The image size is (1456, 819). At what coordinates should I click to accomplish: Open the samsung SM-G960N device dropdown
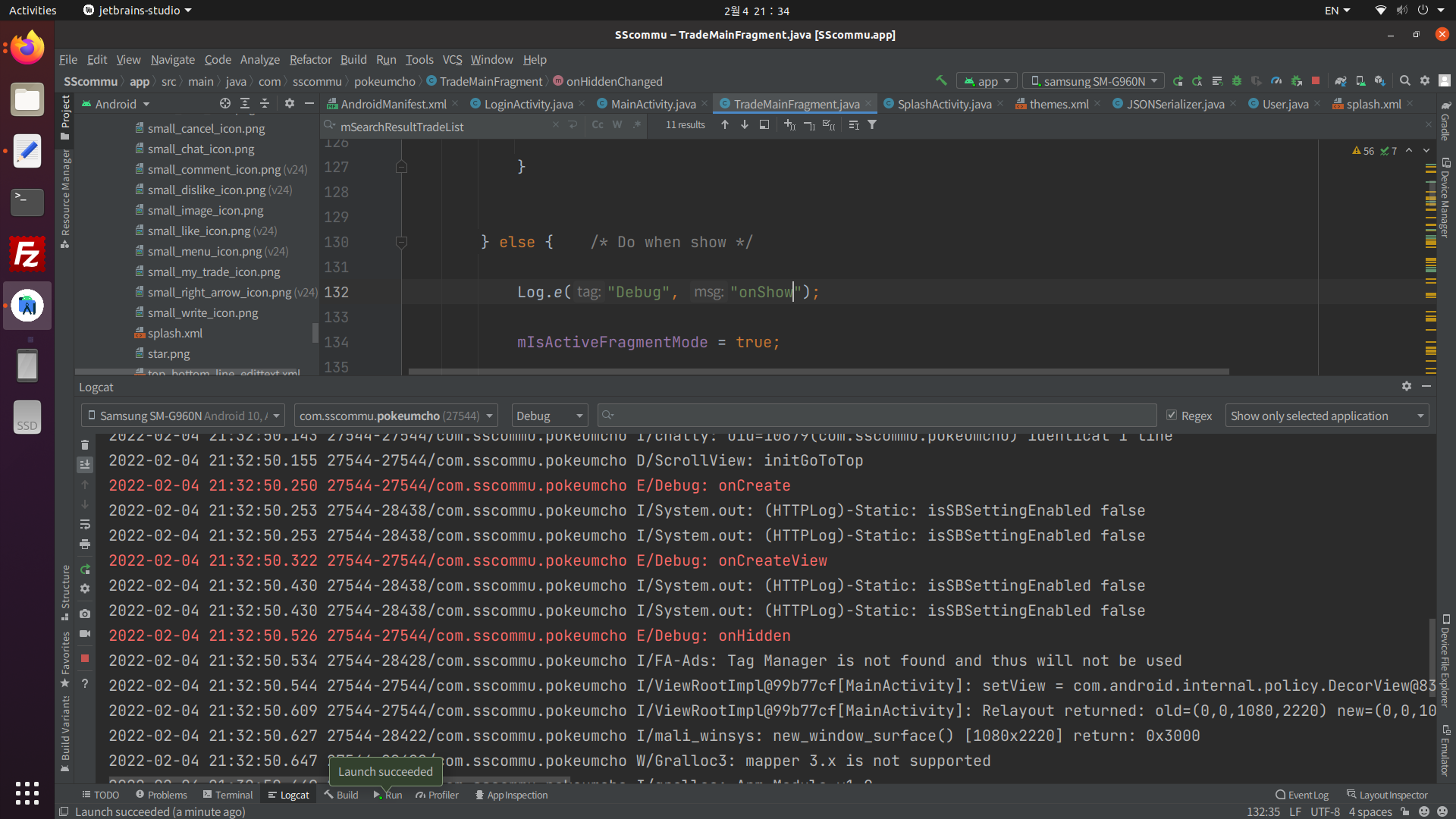[1093, 81]
